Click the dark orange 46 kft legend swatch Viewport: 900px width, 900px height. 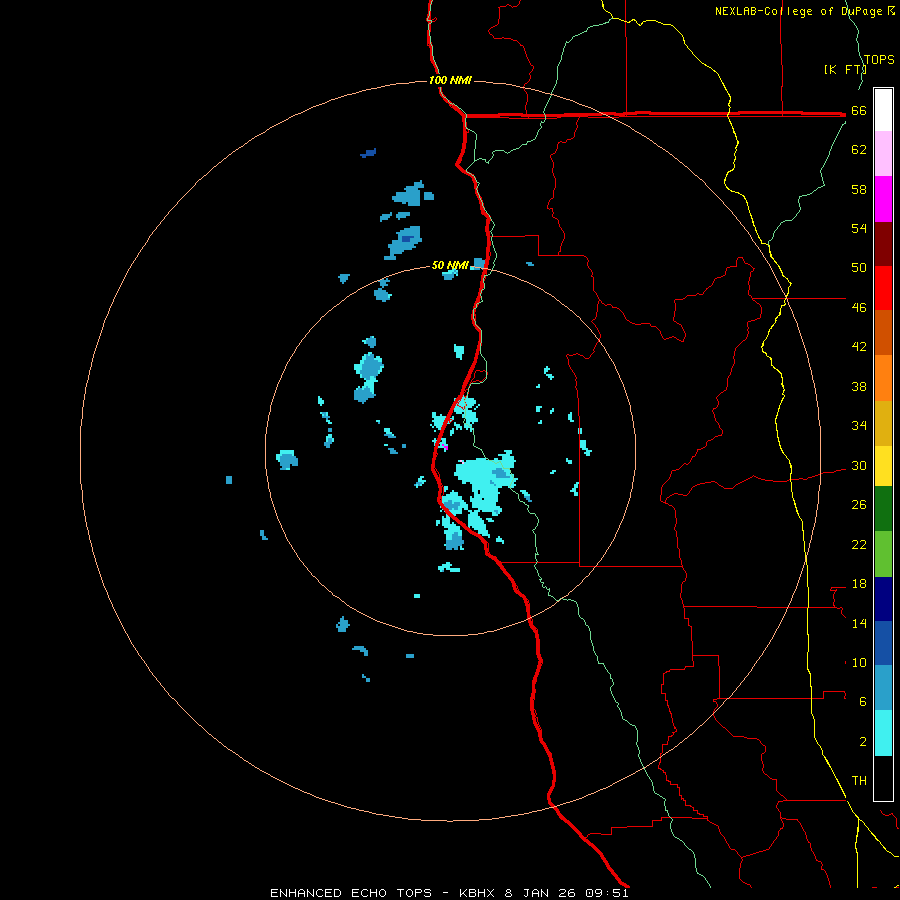click(883, 332)
